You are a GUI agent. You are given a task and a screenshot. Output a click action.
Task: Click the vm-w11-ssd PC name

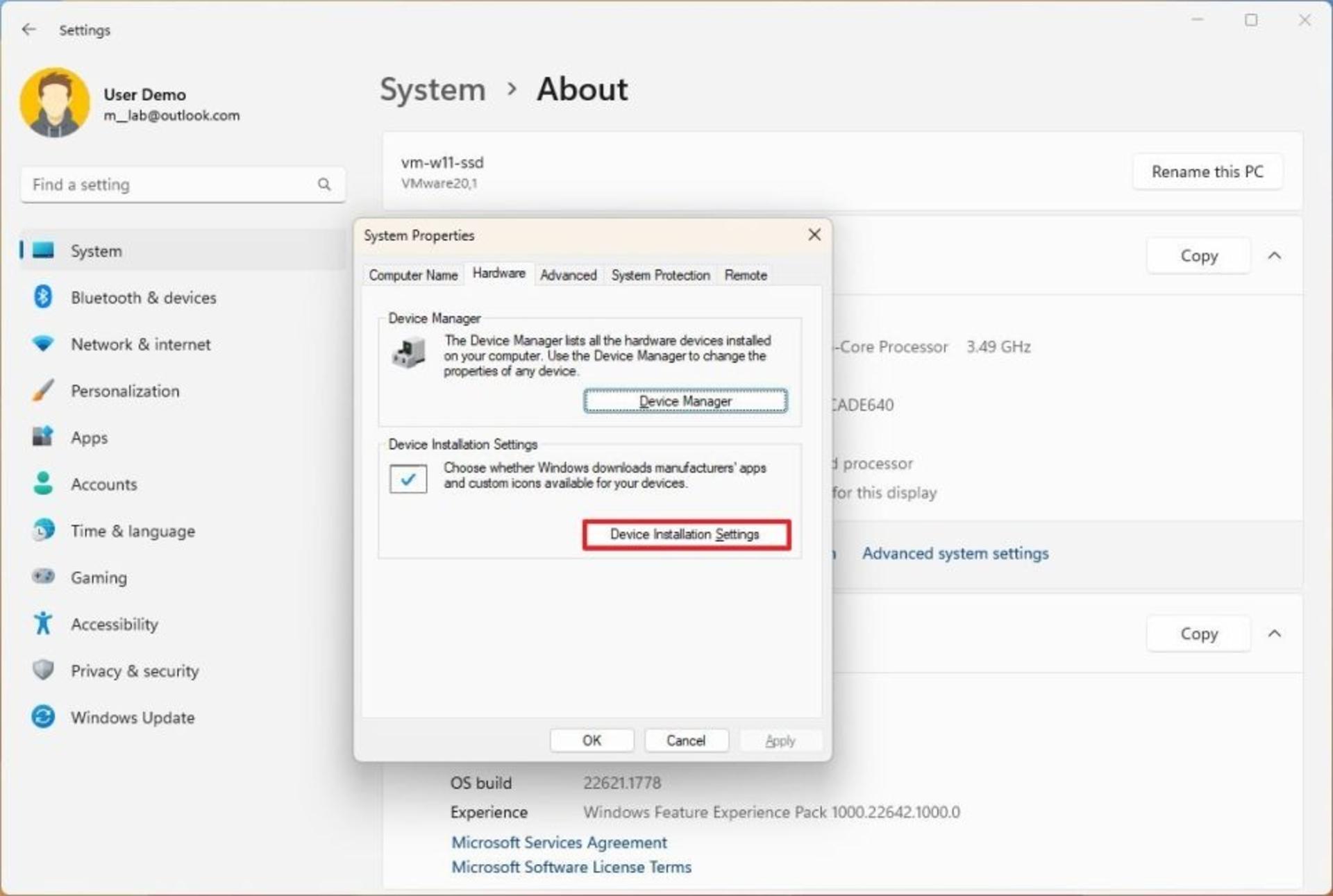pos(442,162)
